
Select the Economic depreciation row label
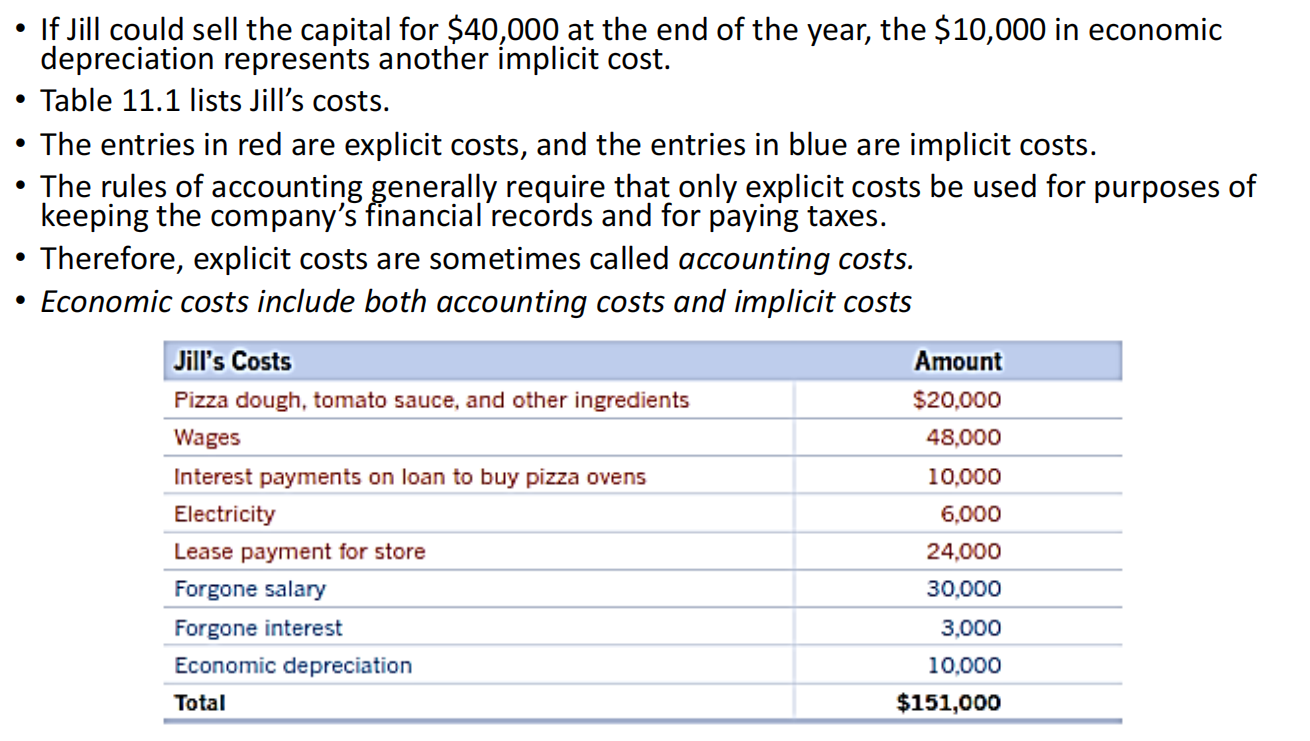pyautogui.click(x=293, y=665)
